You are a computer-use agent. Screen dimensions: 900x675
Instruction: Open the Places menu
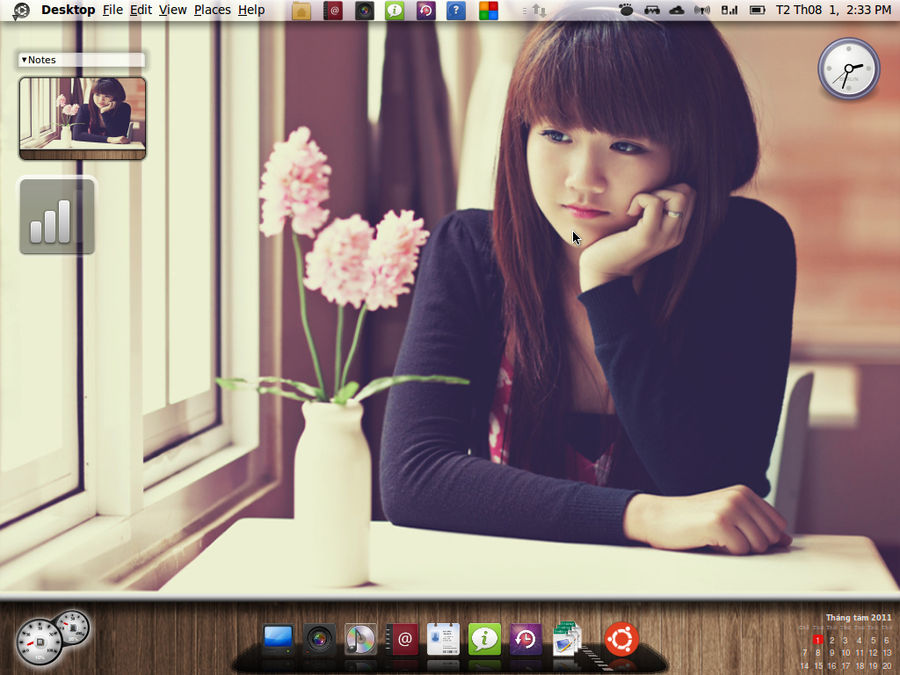point(212,10)
